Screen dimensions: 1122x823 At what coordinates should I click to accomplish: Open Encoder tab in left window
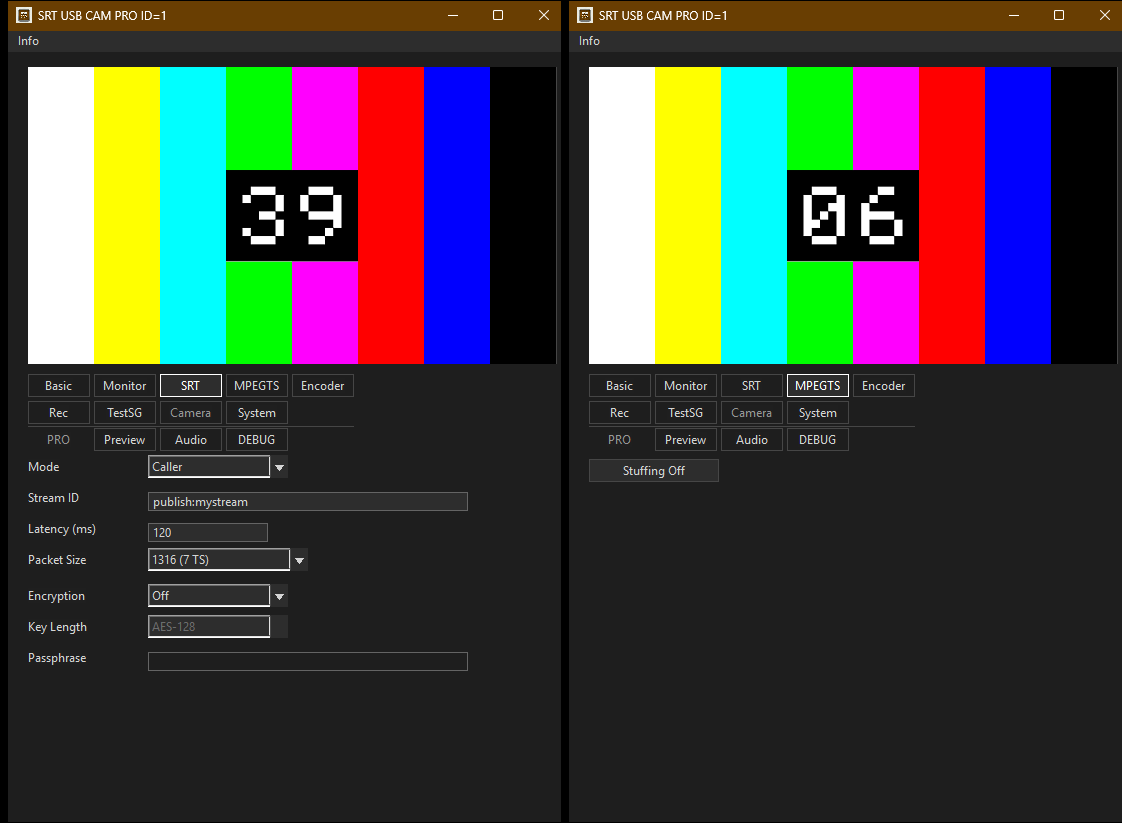[323, 386]
